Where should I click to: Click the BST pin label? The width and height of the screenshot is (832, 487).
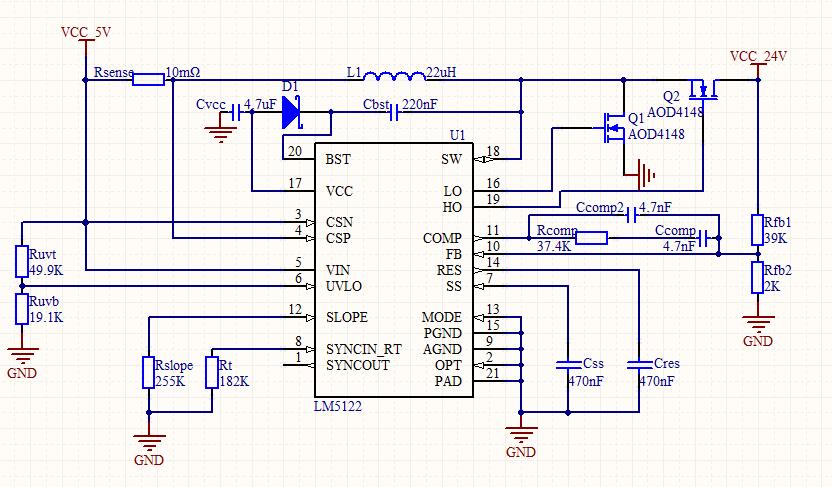pos(338,159)
